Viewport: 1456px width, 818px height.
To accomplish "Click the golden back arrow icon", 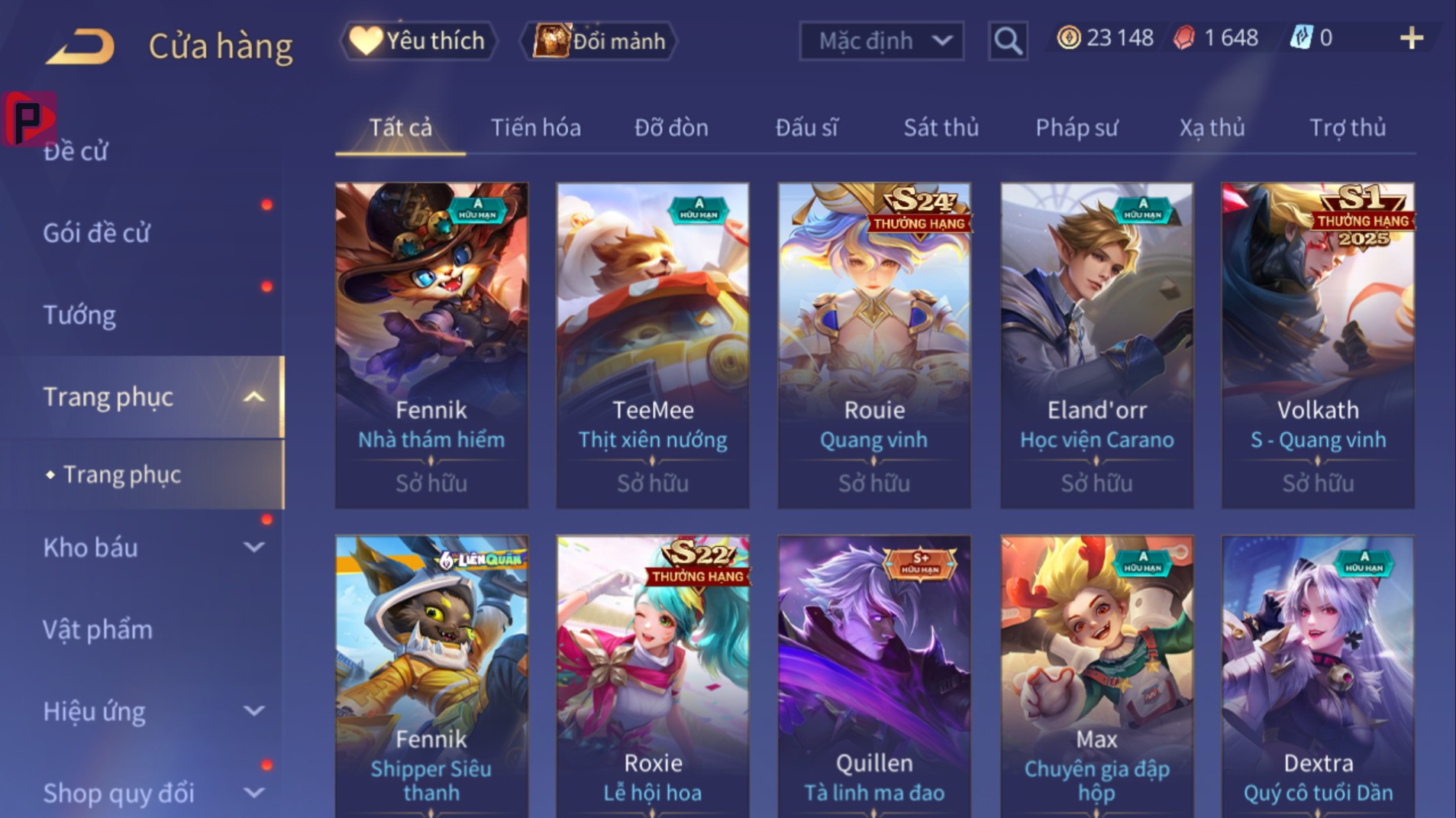I will coord(80,47).
